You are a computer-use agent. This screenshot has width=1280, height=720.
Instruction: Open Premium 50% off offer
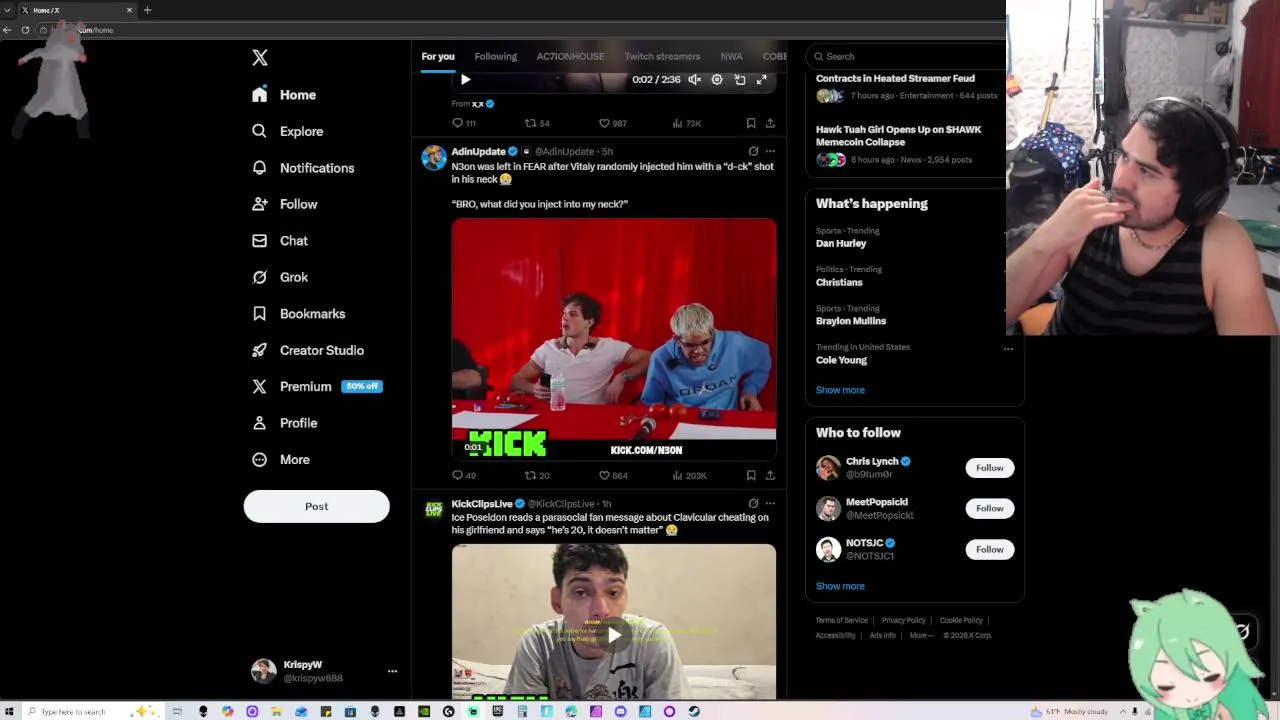pyautogui.click(x=316, y=387)
